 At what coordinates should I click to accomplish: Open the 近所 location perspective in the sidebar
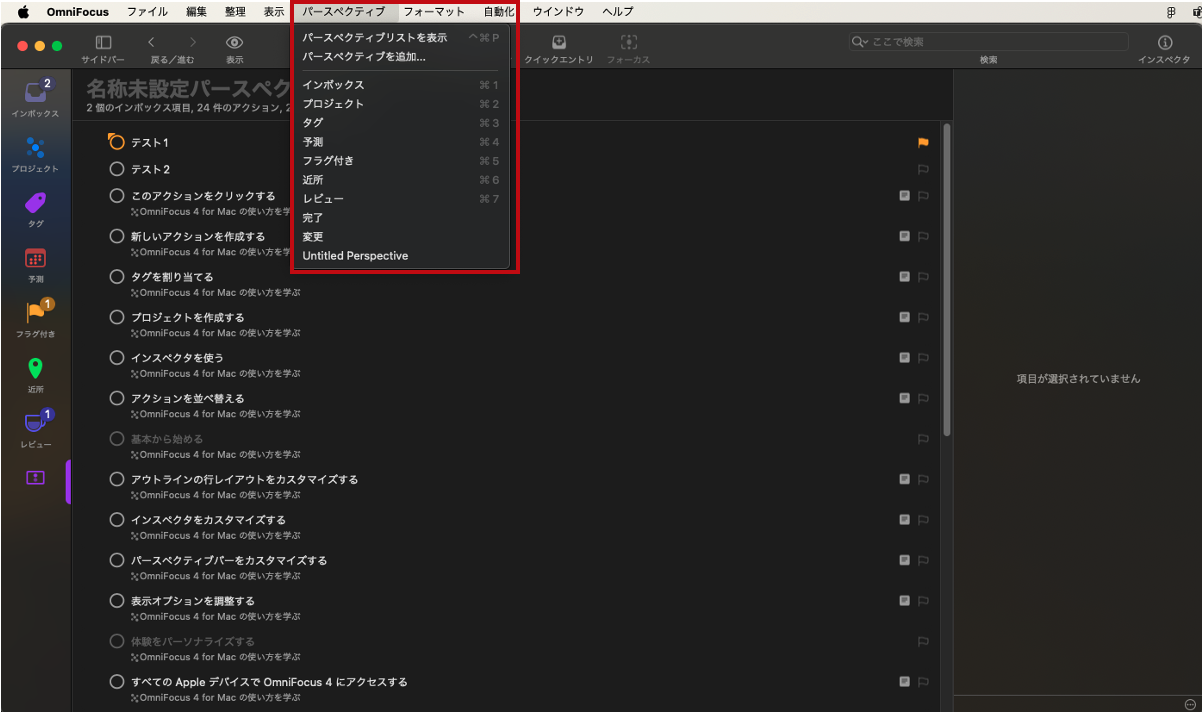pos(35,373)
